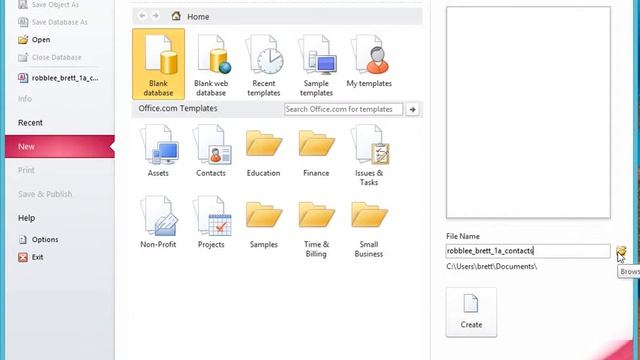Click the template preview pane
The image size is (640, 360).
tap(528, 112)
